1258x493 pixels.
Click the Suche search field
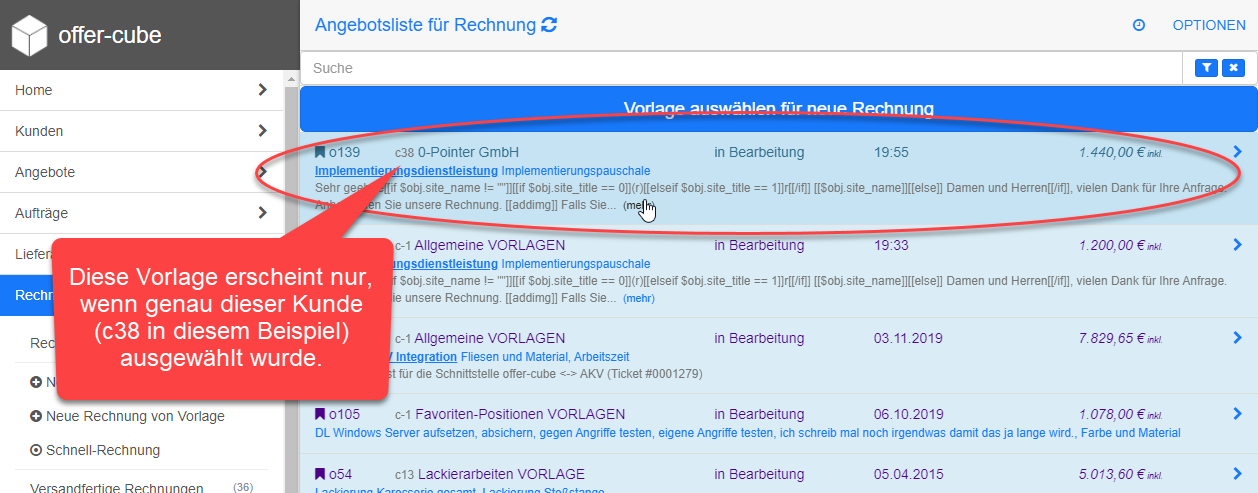742,68
